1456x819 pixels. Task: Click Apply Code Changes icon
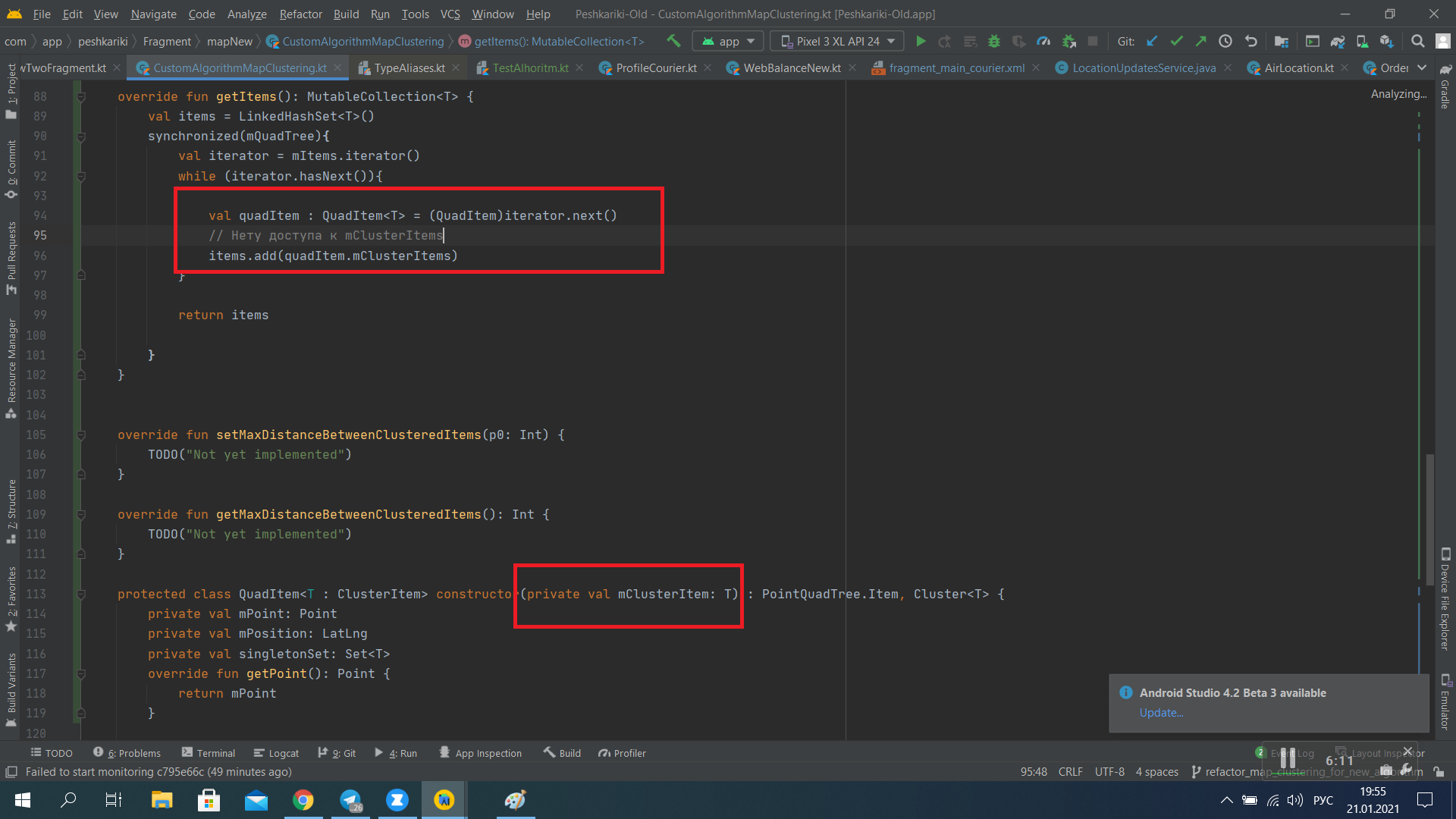(x=970, y=41)
